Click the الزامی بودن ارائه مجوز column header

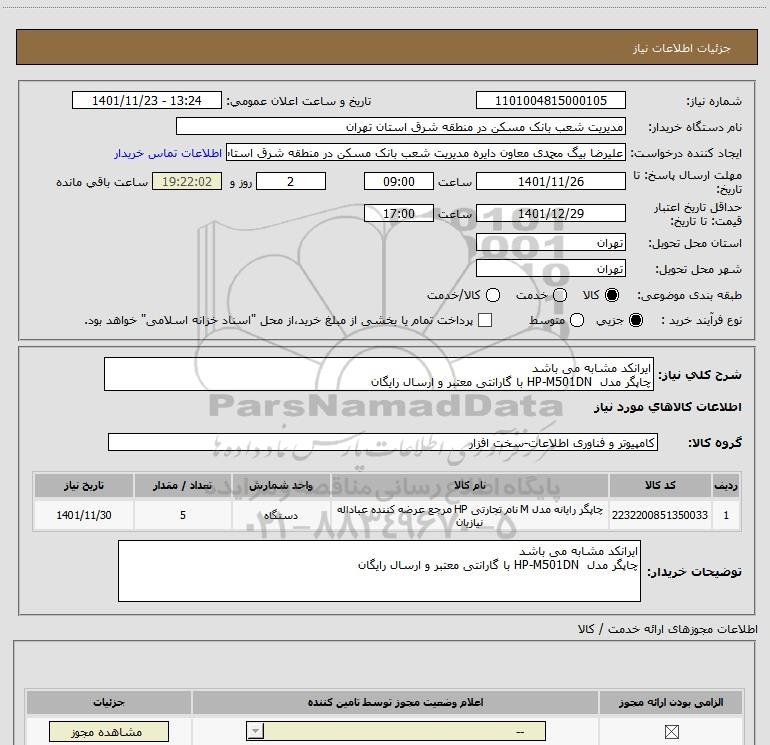coord(670,702)
